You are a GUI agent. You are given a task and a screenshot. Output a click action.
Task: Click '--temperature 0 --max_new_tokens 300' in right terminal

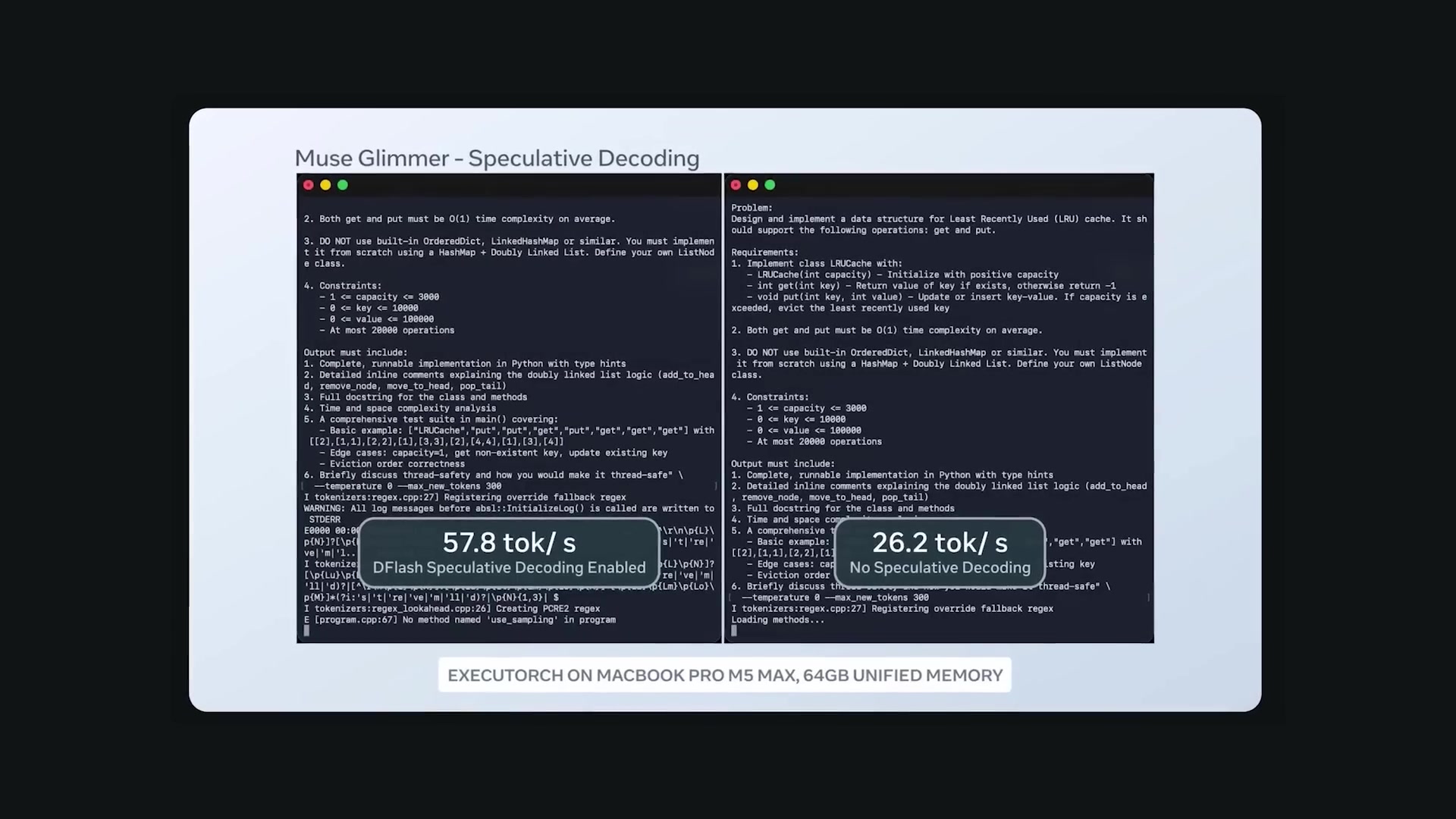coord(835,598)
